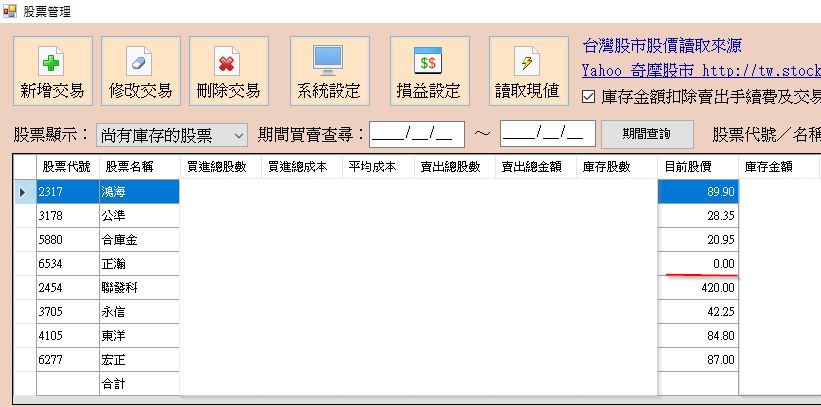Click the 合計 total row cell
This screenshot has height=407, width=821.
click(139, 384)
